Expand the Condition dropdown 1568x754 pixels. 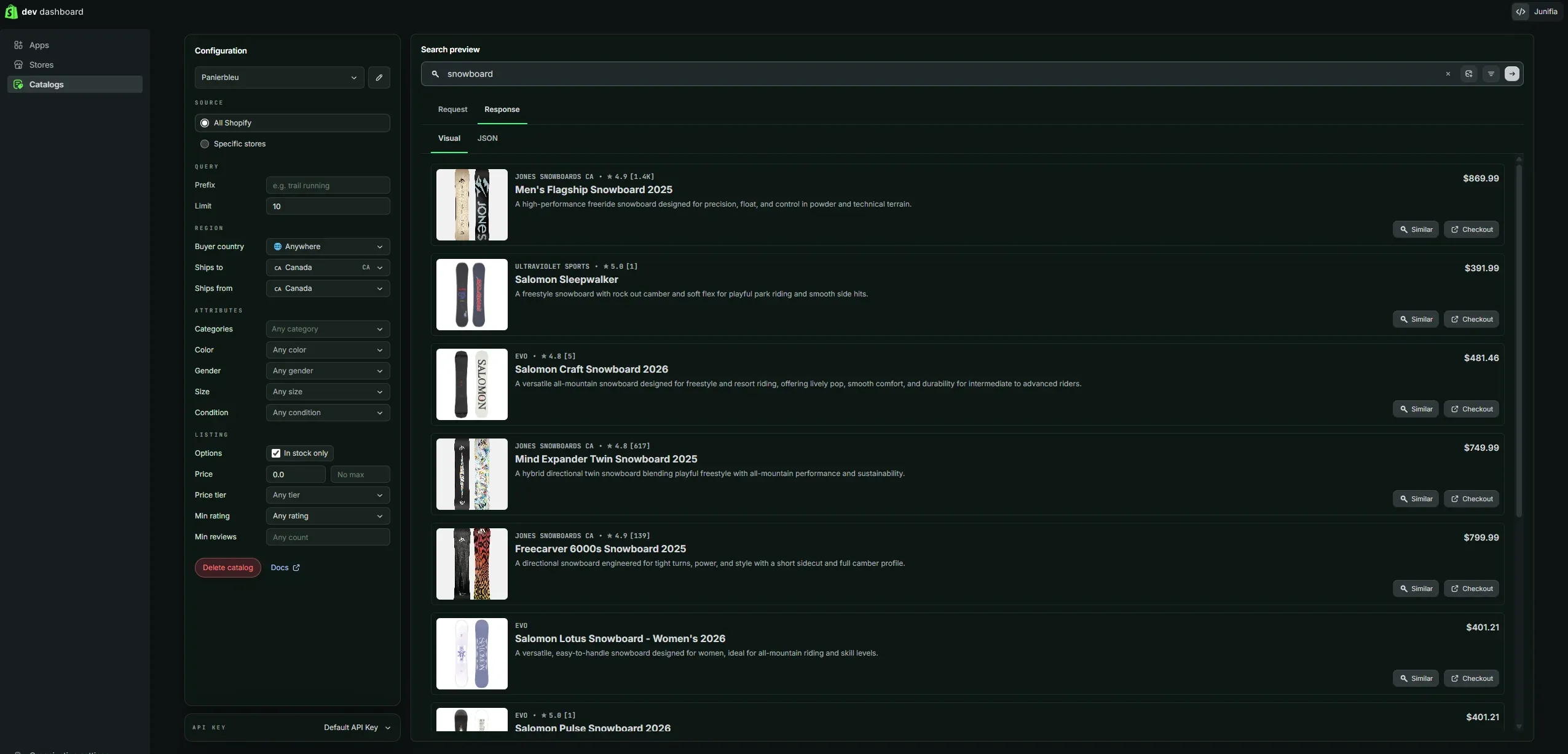(x=328, y=413)
